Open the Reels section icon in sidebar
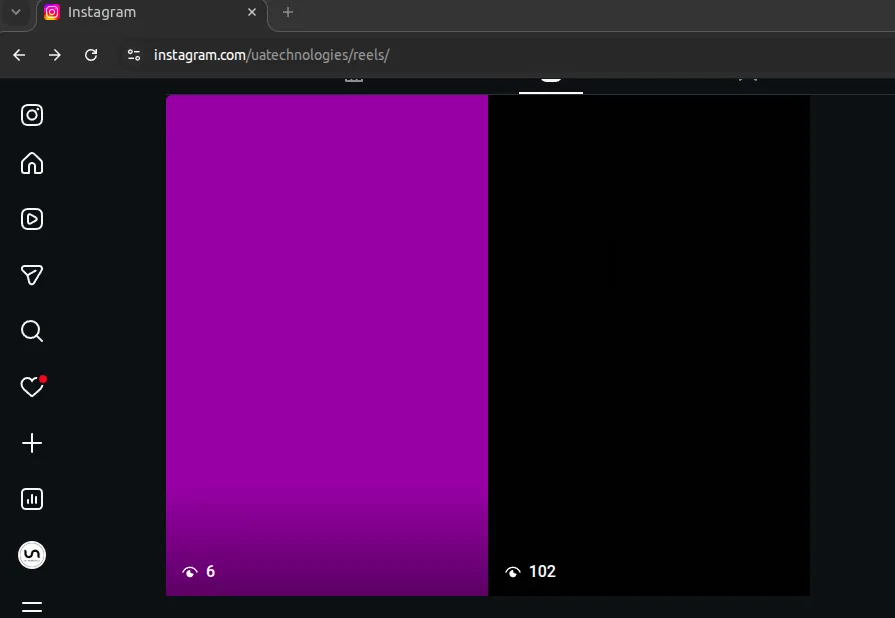Image resolution: width=895 pixels, height=618 pixels. 32,219
